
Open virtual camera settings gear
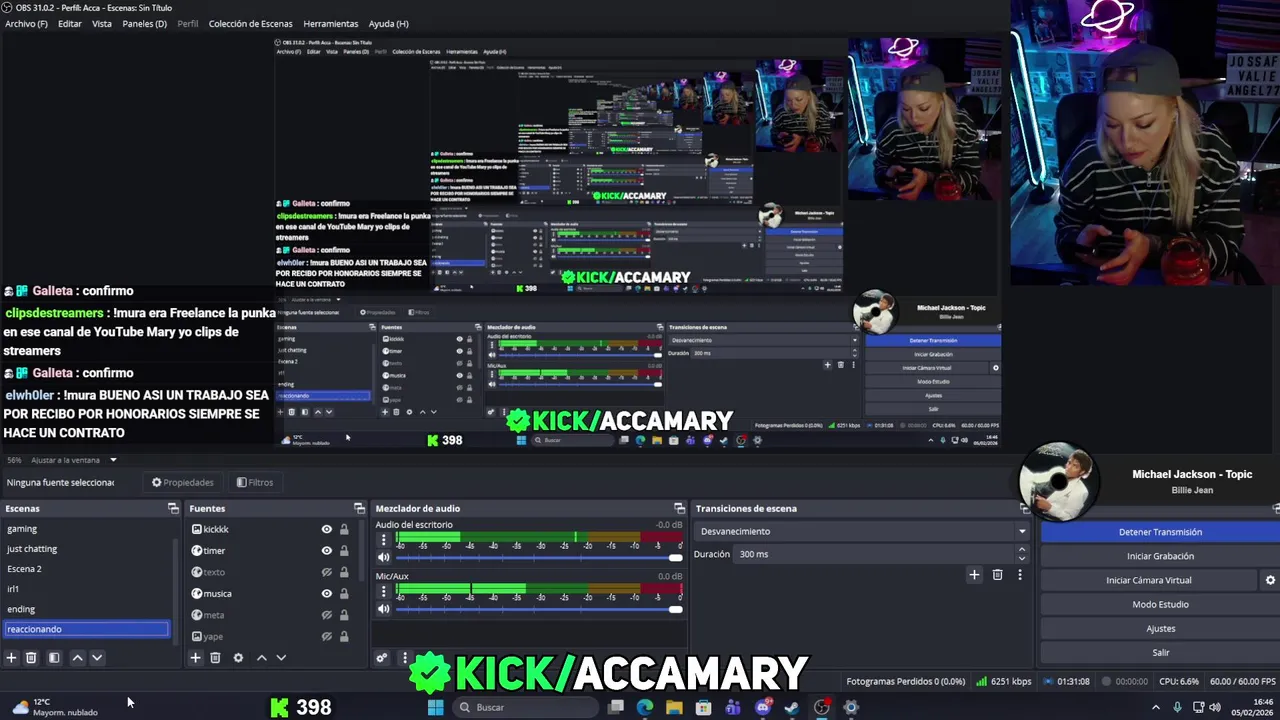click(1270, 580)
